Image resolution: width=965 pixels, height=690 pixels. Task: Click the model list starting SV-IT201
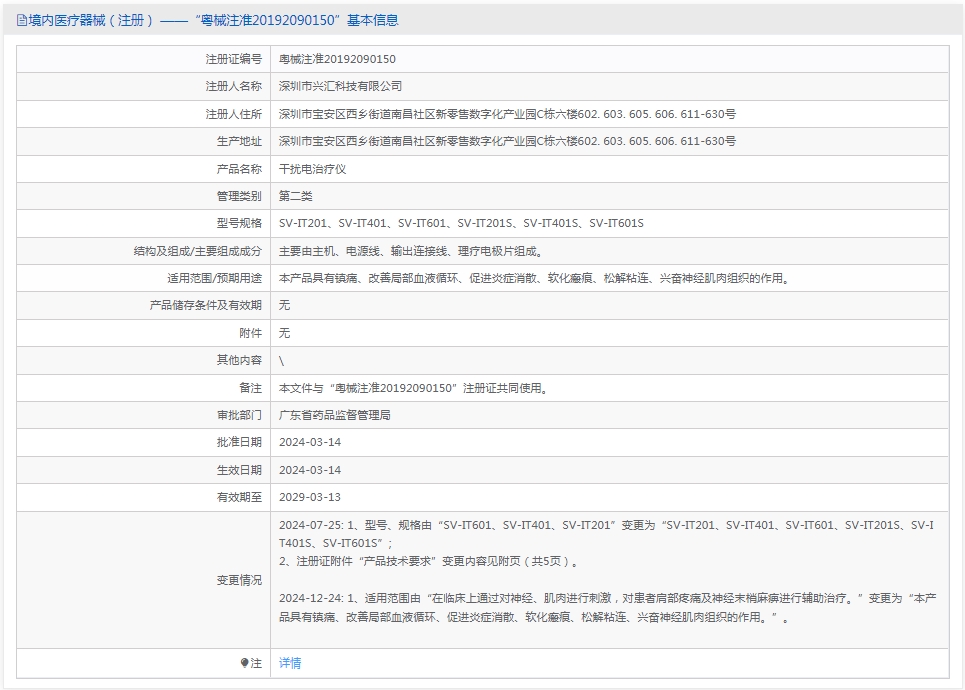[461, 223]
